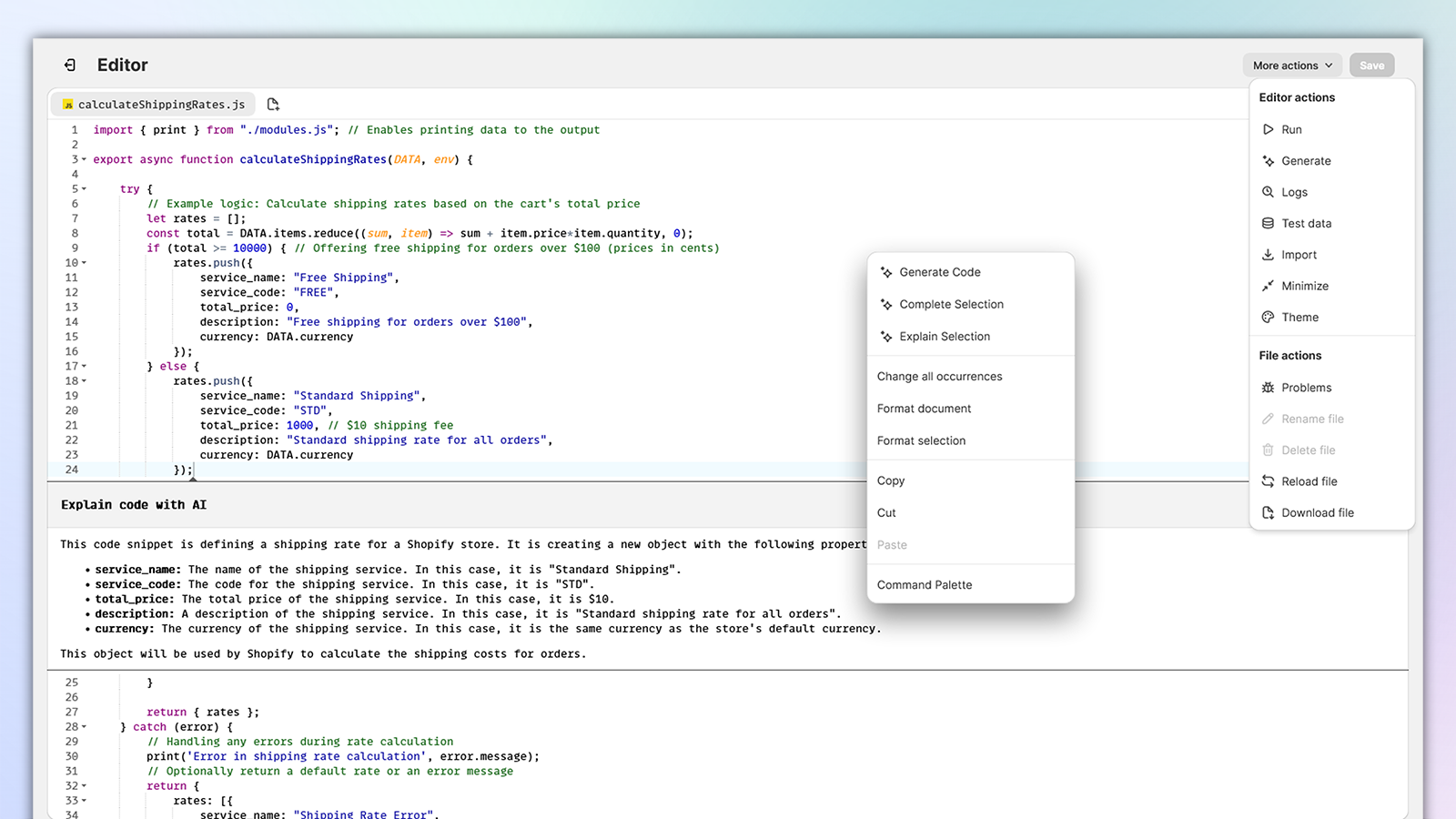Click the Rename file pencil icon
This screenshot has width=1456, height=819.
(1268, 419)
